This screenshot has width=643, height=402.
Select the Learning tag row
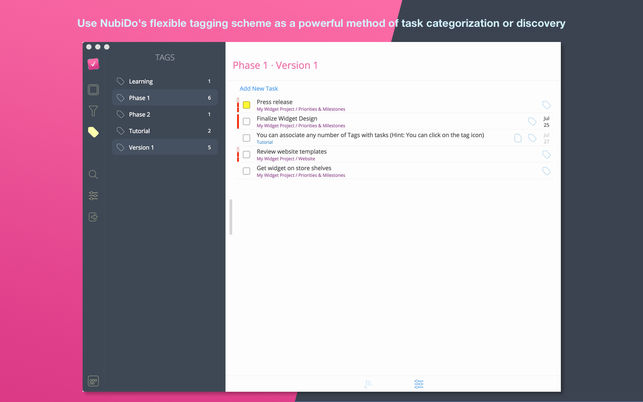coord(165,81)
